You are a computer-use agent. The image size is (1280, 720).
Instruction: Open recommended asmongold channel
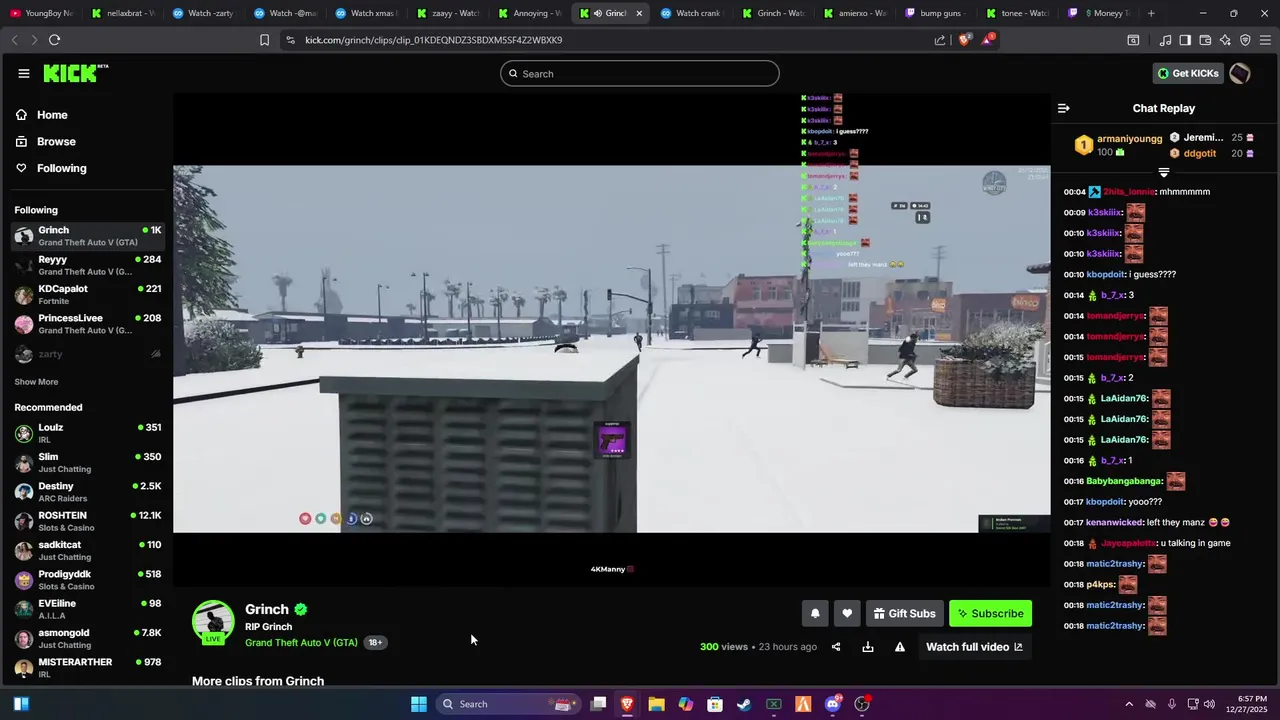pyautogui.click(x=87, y=639)
